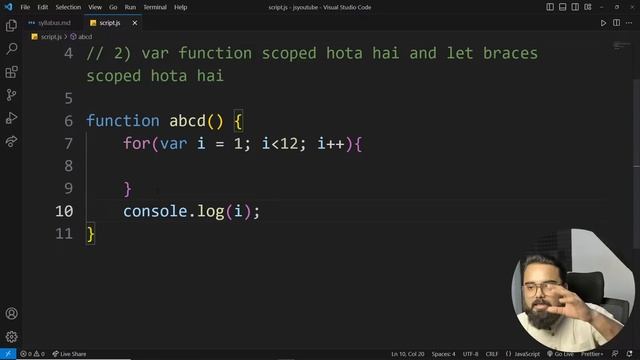Click the abcd symbol in the breadcrumb
640x360 pixels.
tap(84, 37)
